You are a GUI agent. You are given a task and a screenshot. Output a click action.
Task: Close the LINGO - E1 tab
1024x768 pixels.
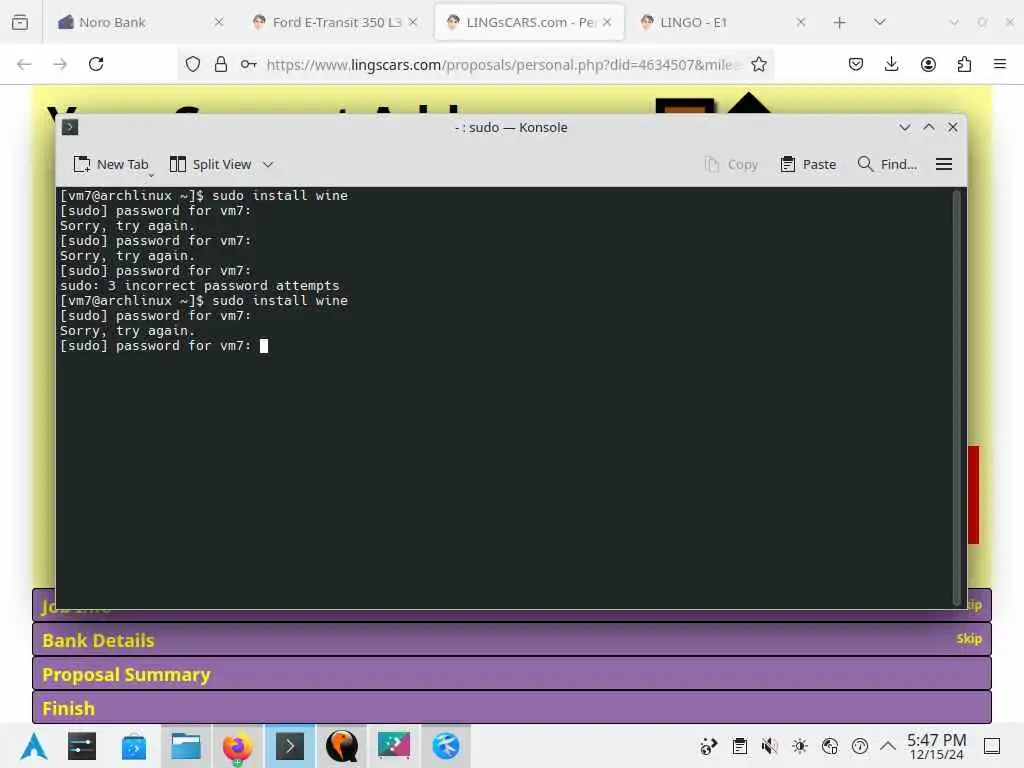tap(801, 22)
